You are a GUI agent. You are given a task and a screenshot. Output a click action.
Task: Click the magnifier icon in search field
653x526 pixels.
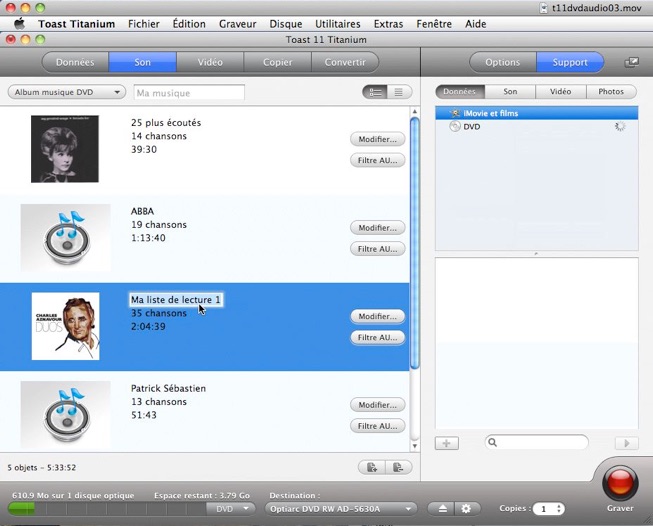(493, 442)
